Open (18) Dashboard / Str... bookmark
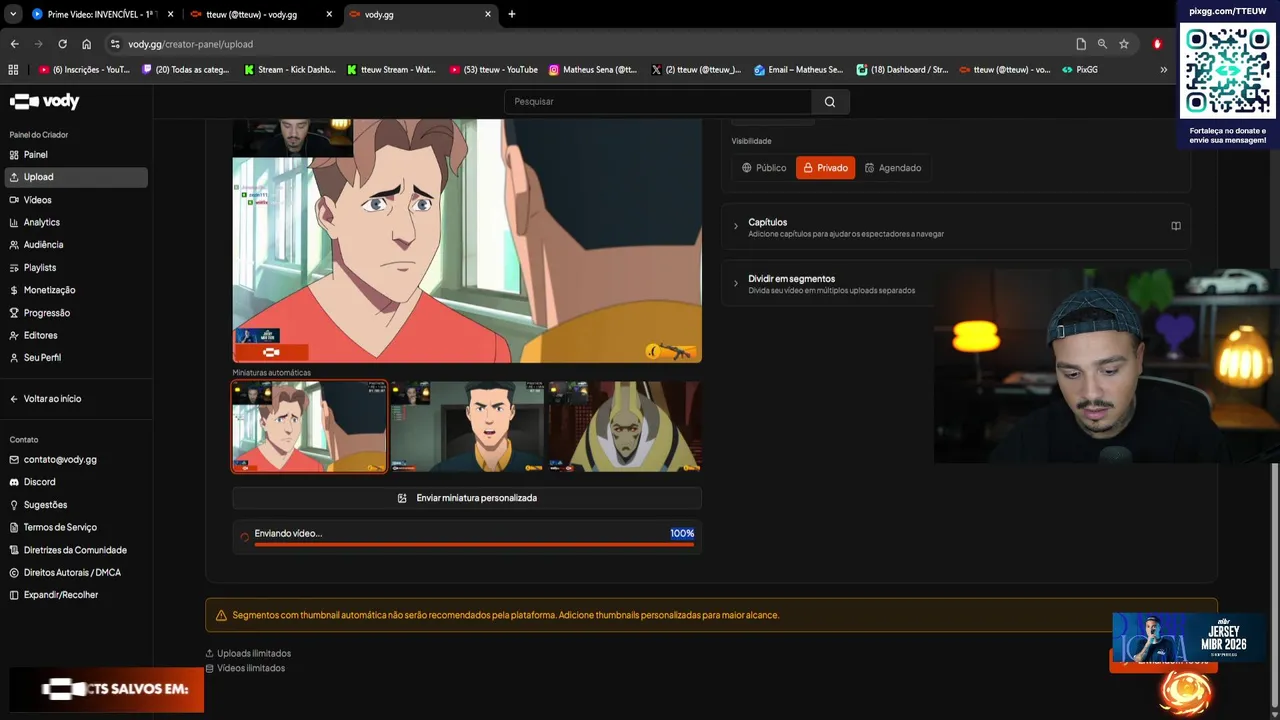The image size is (1280, 720). click(902, 70)
